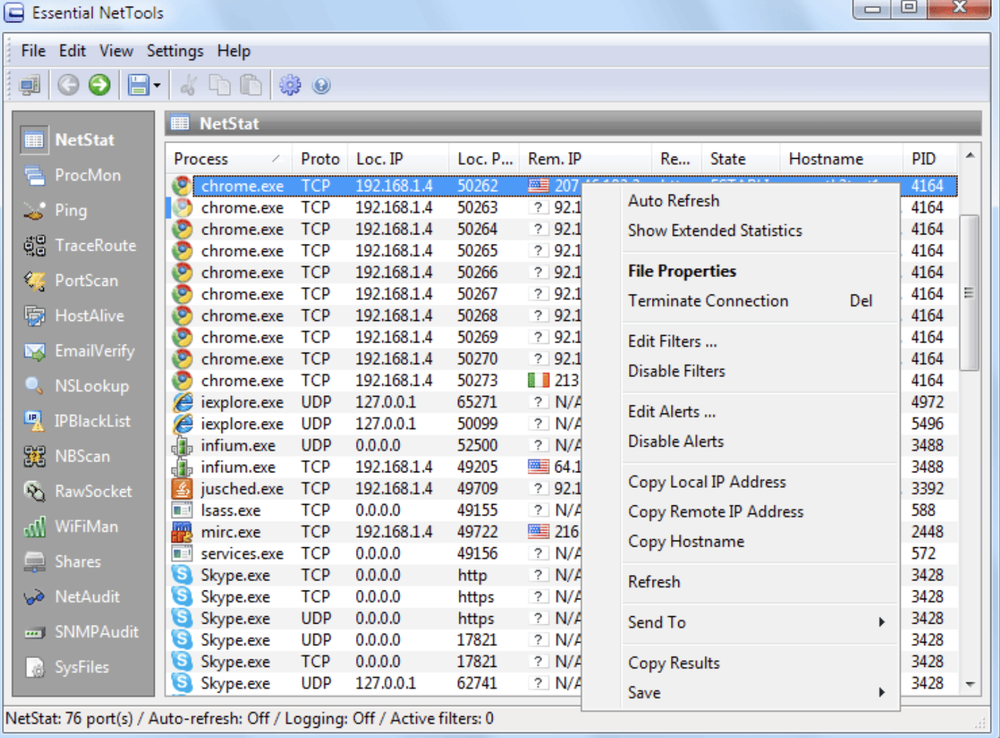Sort by the Loc. IP column header

[x=398, y=158]
